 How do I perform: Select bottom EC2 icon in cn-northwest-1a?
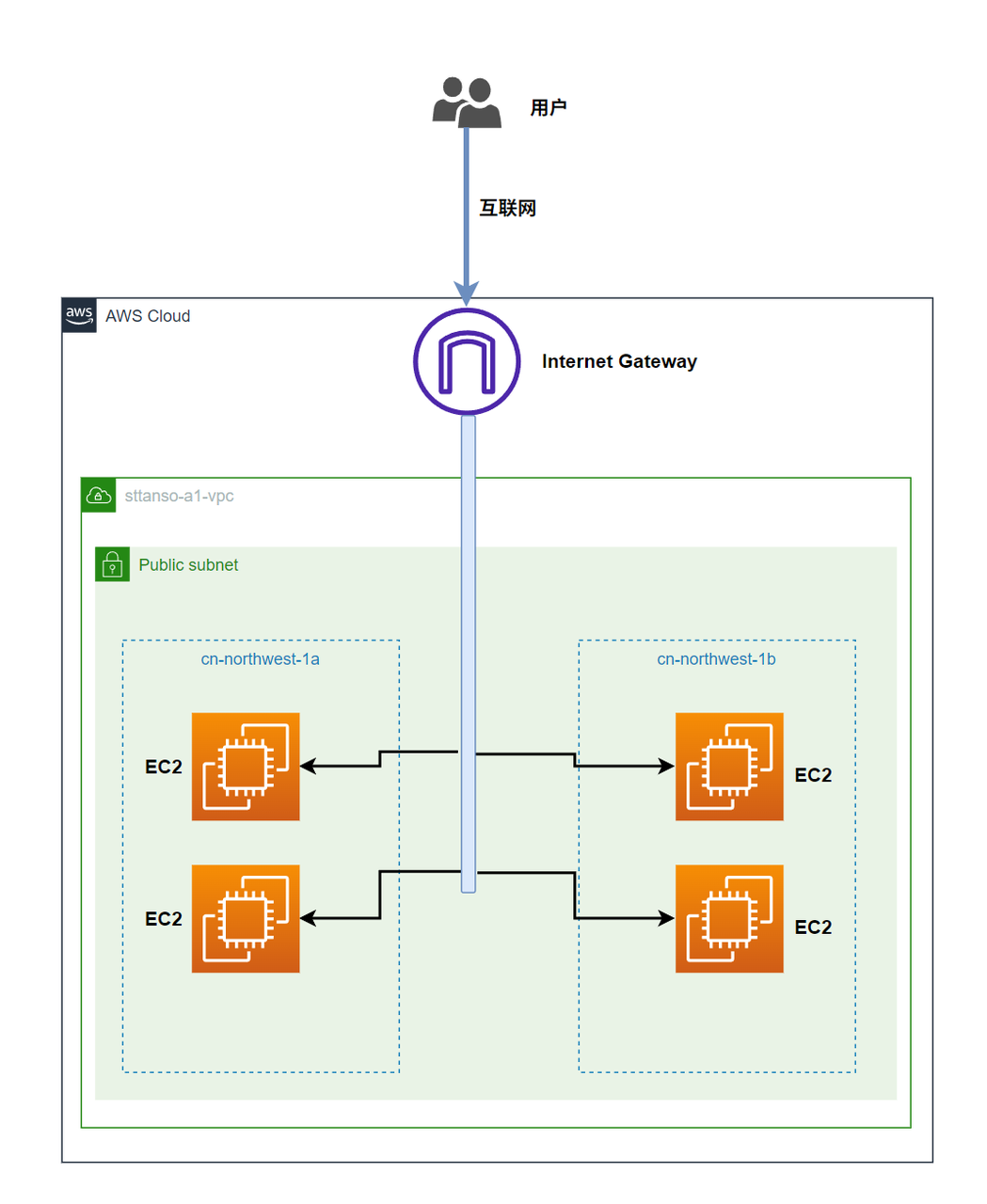tap(246, 918)
